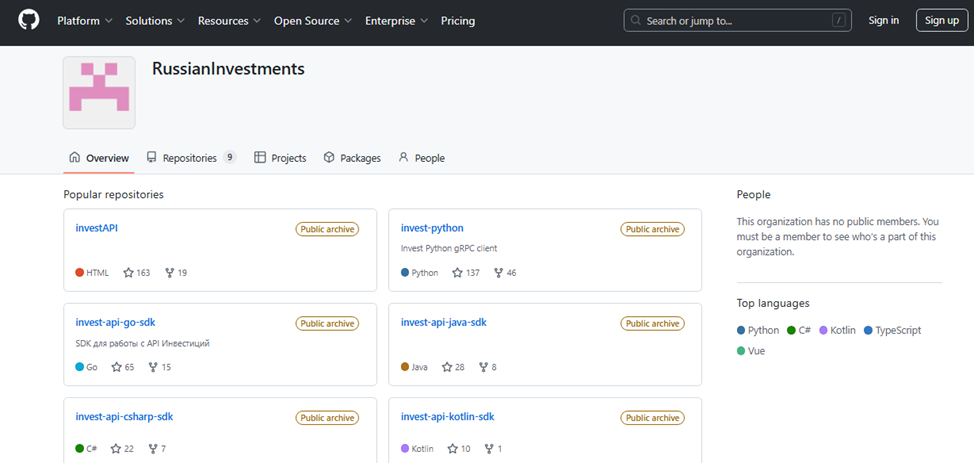This screenshot has height=463, width=974.
Task: Open the RussianInvestments avatar image
Action: [99, 93]
